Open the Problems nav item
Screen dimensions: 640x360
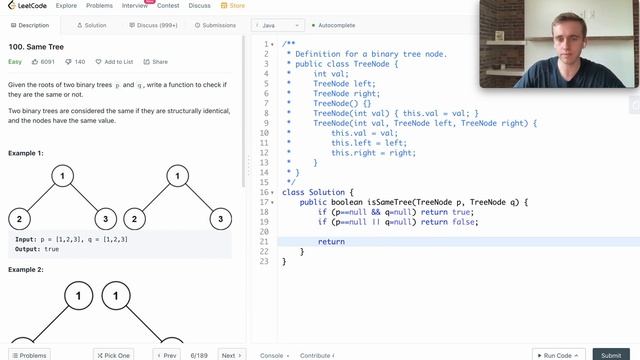99,6
